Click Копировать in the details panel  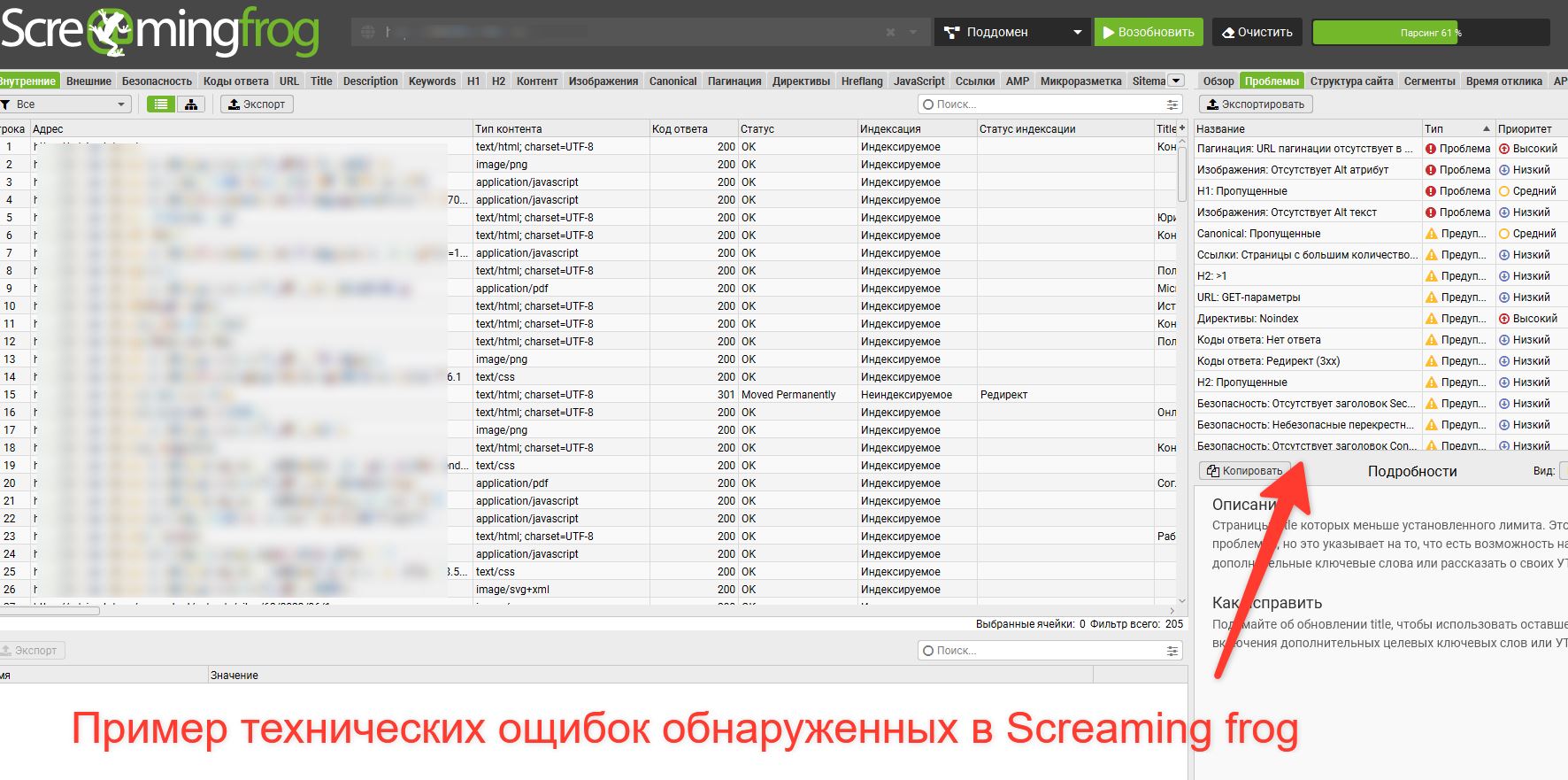1244,471
